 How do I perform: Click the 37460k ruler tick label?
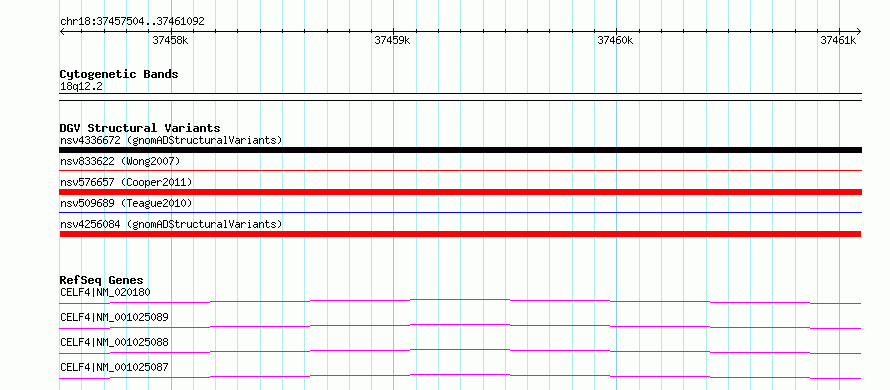615,40
